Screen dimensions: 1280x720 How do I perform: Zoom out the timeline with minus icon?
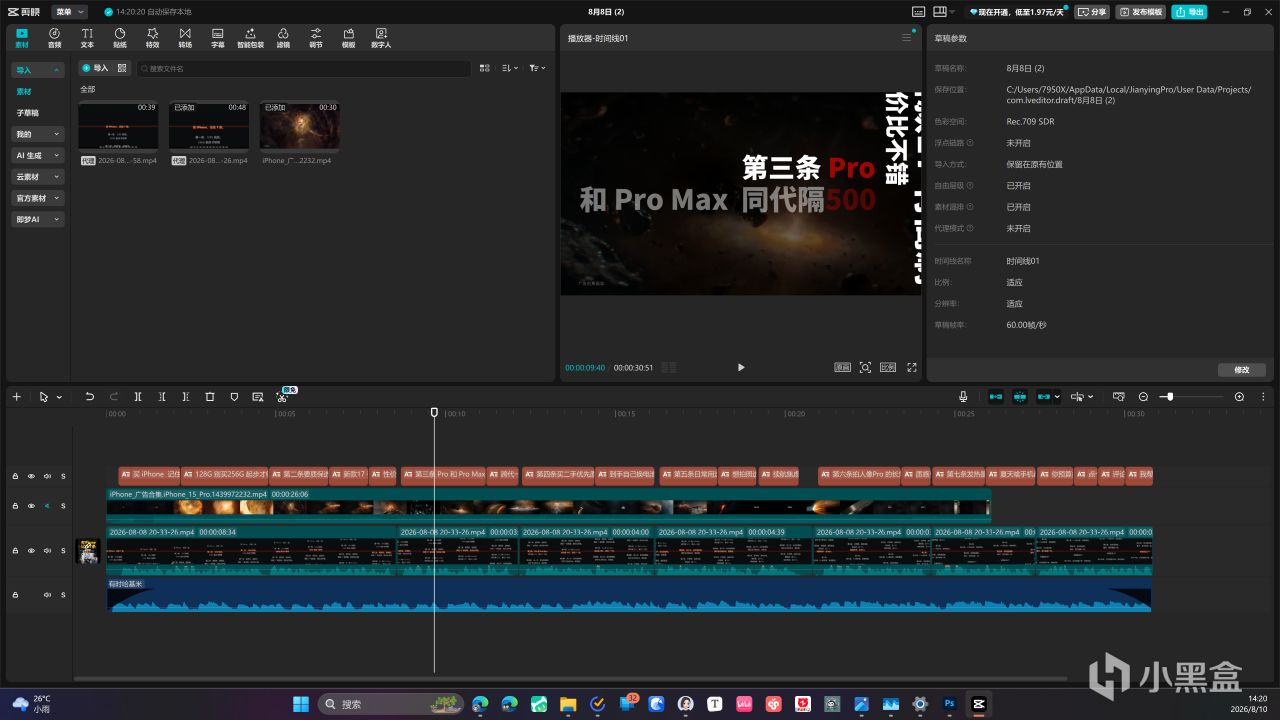pyautogui.click(x=1143, y=397)
